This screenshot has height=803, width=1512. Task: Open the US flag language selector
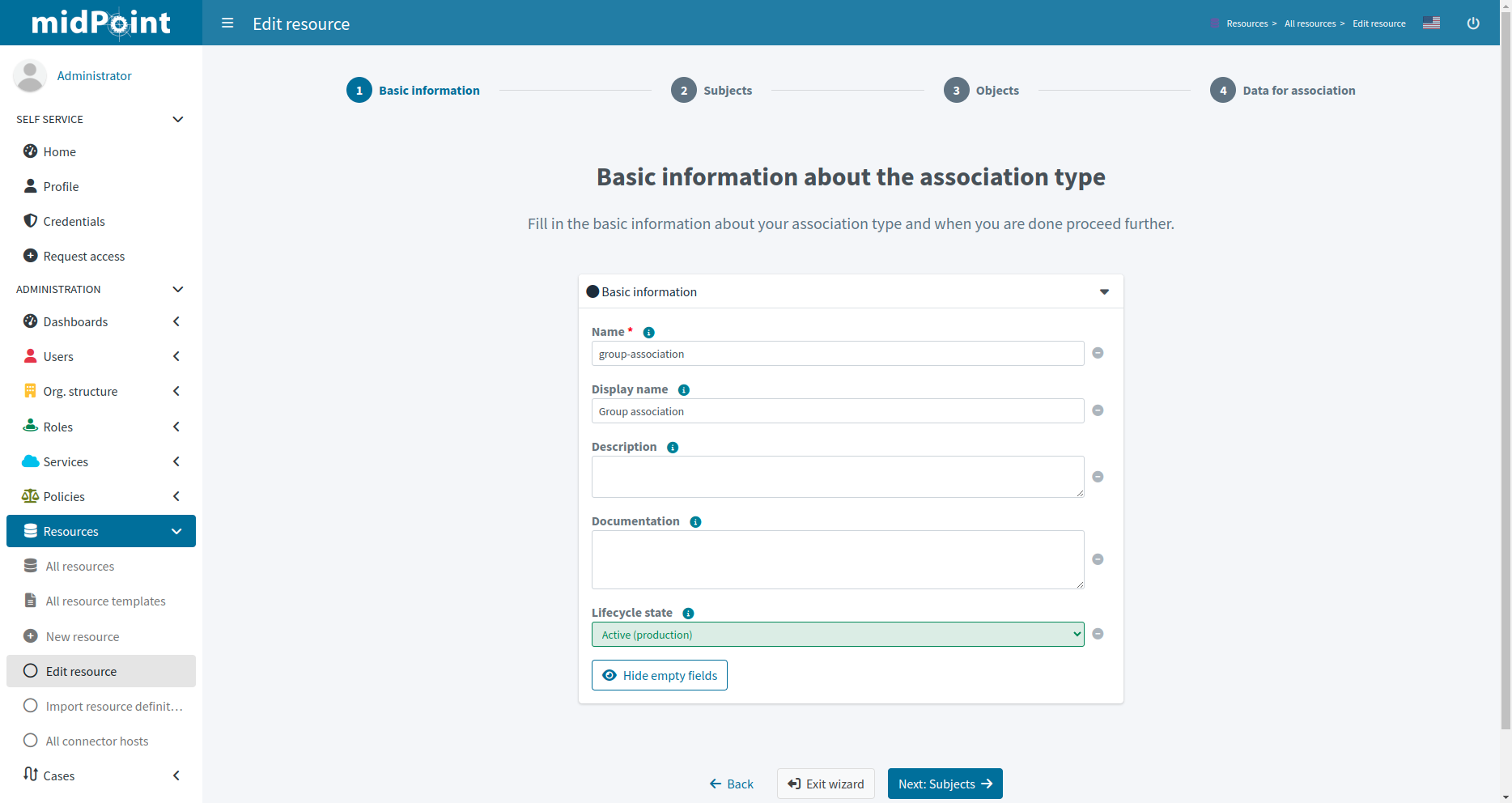(1431, 23)
